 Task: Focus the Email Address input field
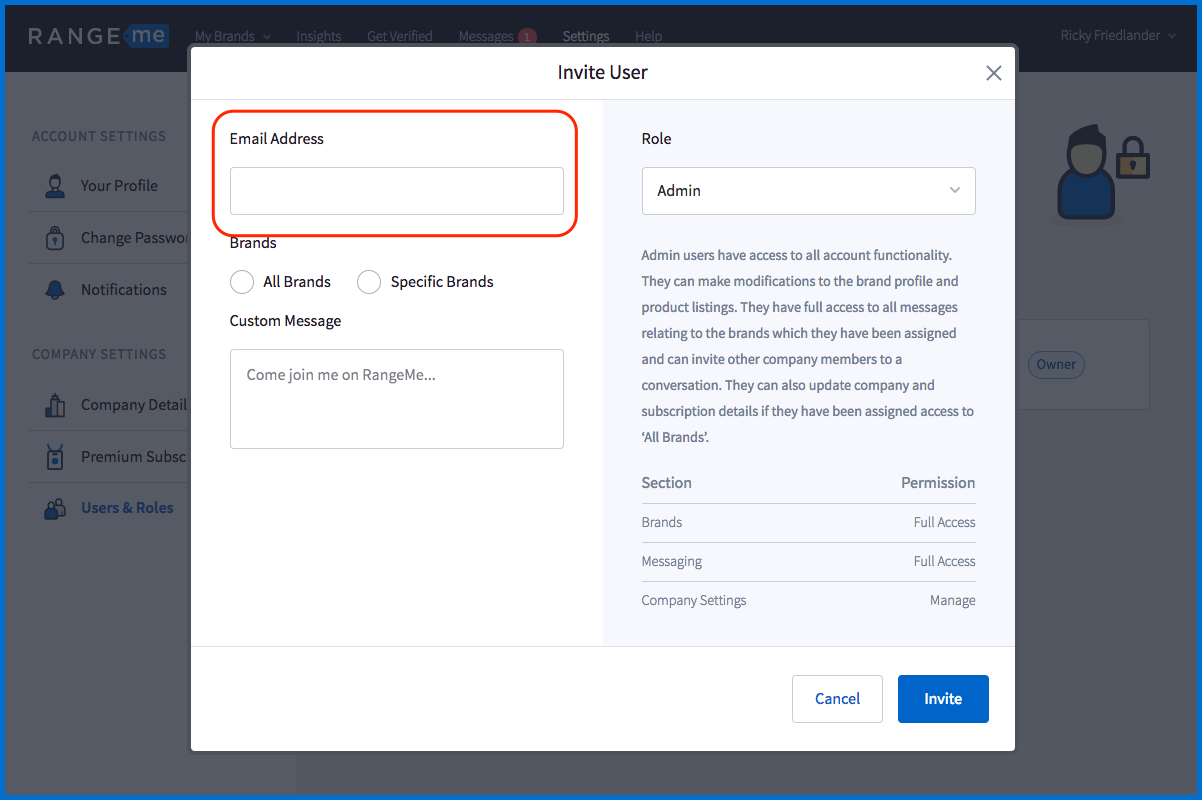tap(397, 191)
